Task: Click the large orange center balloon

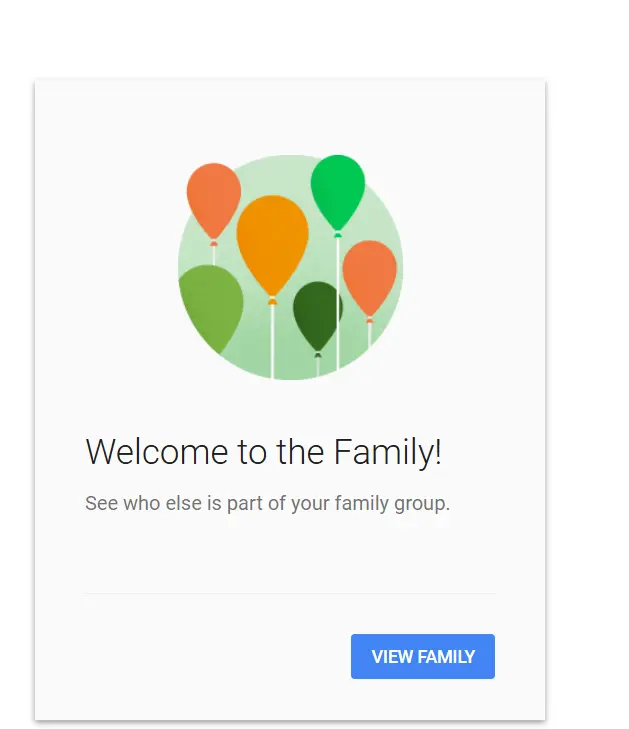Action: coord(272,244)
